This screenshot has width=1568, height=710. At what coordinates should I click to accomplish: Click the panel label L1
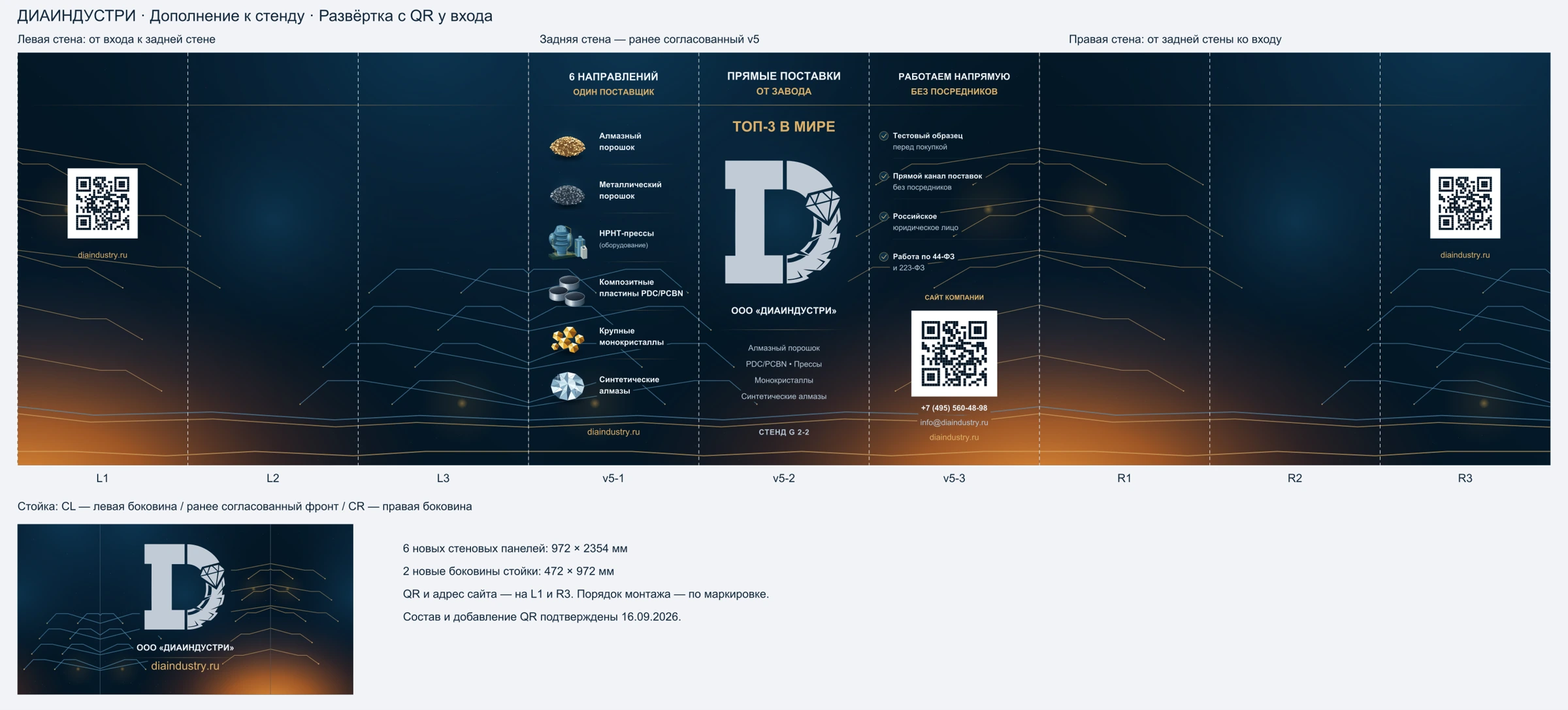(x=103, y=478)
